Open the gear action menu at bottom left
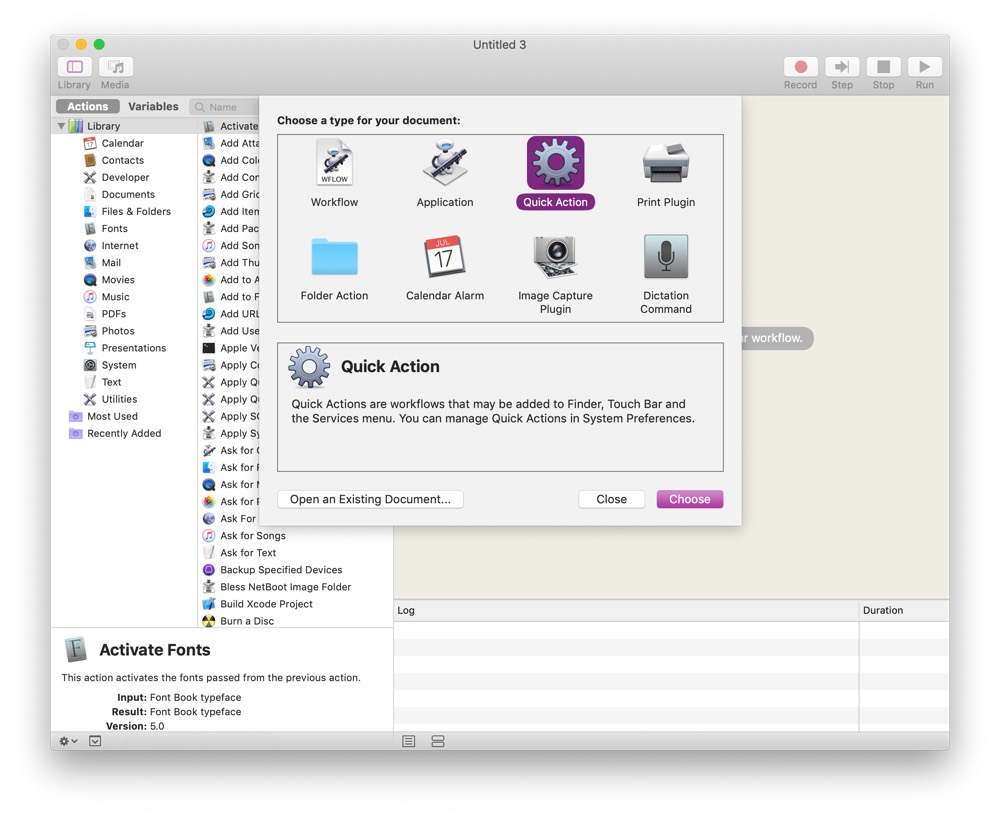The image size is (1000, 817). coord(63,741)
